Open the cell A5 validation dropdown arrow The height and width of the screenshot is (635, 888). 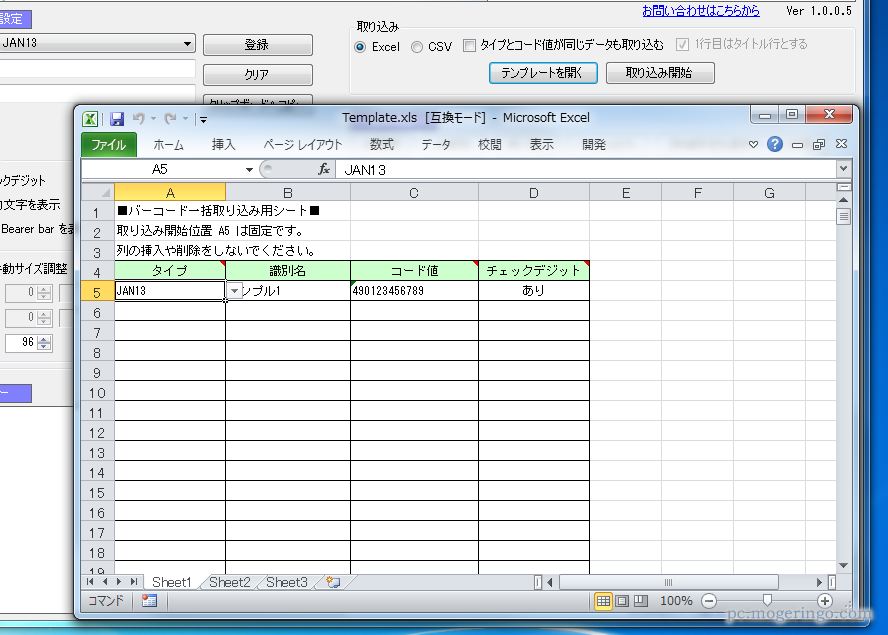click(x=235, y=291)
